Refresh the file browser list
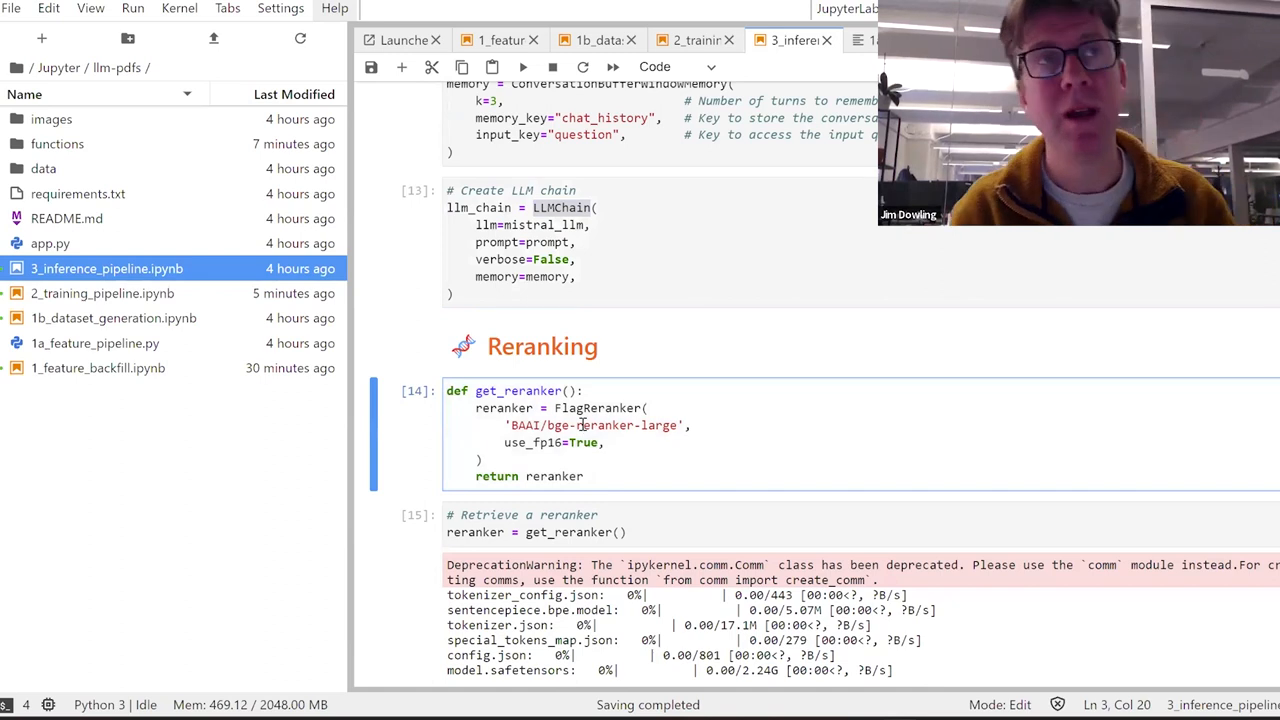This screenshot has width=1280, height=720. pos(300,38)
